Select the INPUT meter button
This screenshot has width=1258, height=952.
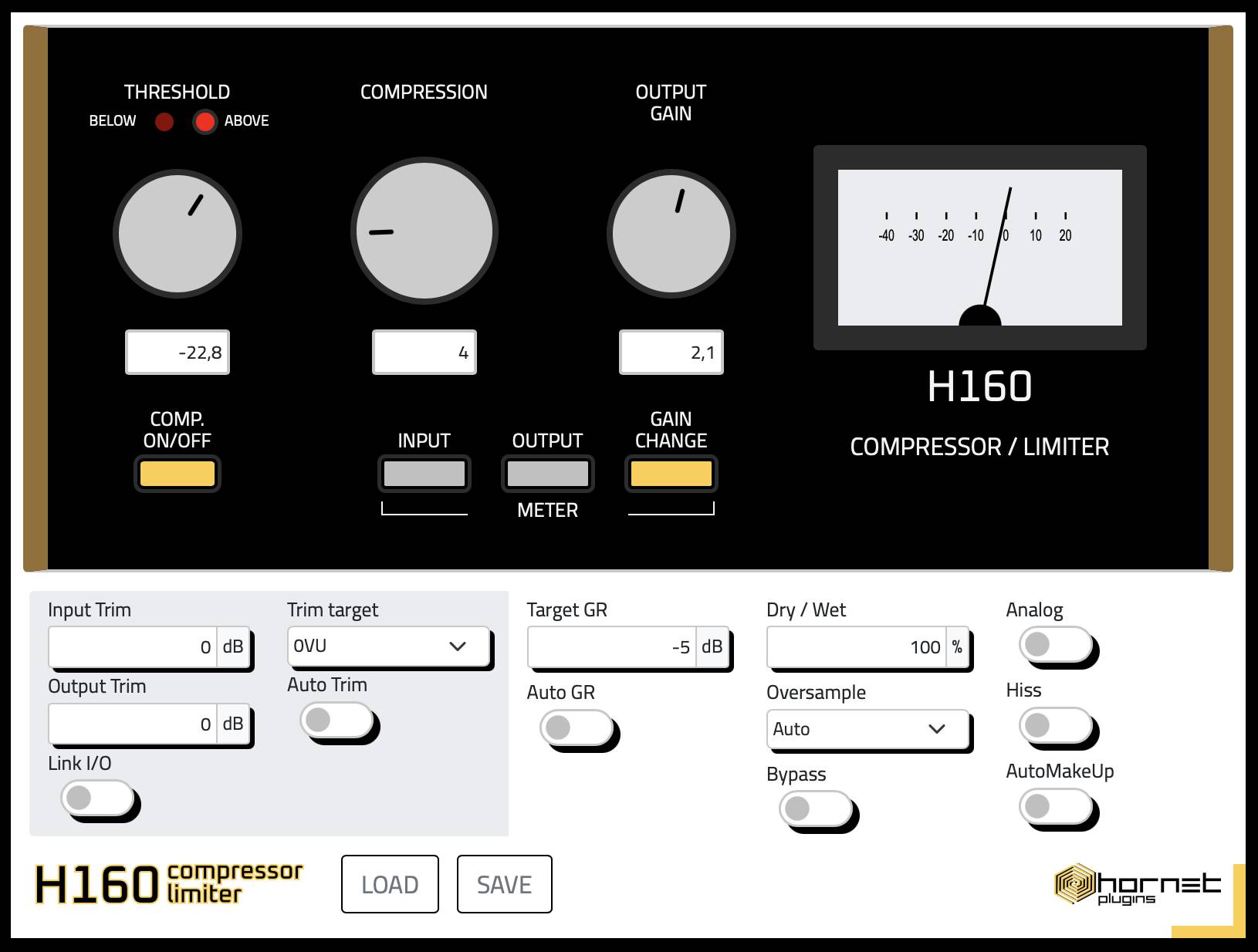(x=424, y=474)
